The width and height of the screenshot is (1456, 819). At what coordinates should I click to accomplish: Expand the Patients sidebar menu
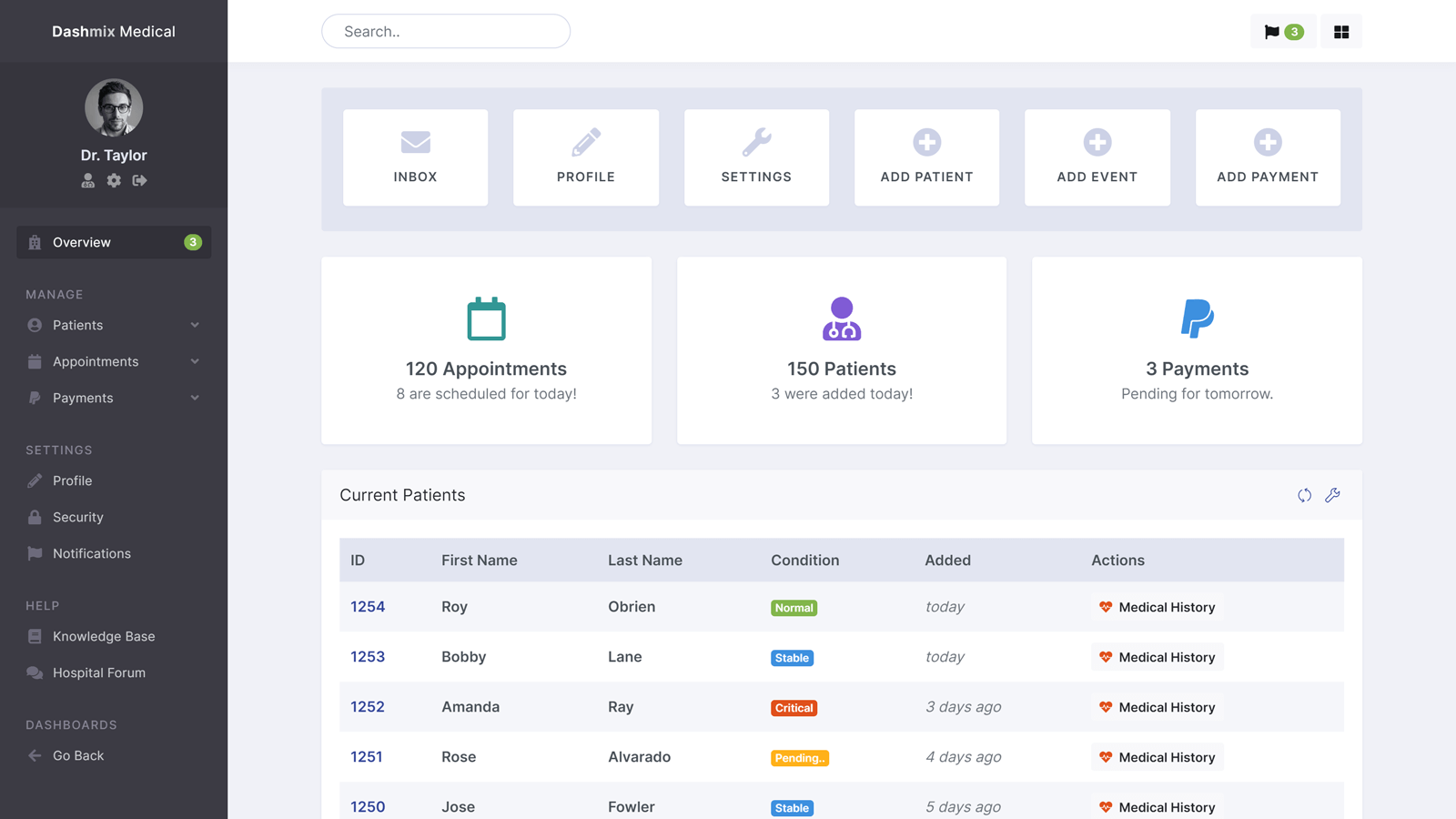(x=114, y=325)
